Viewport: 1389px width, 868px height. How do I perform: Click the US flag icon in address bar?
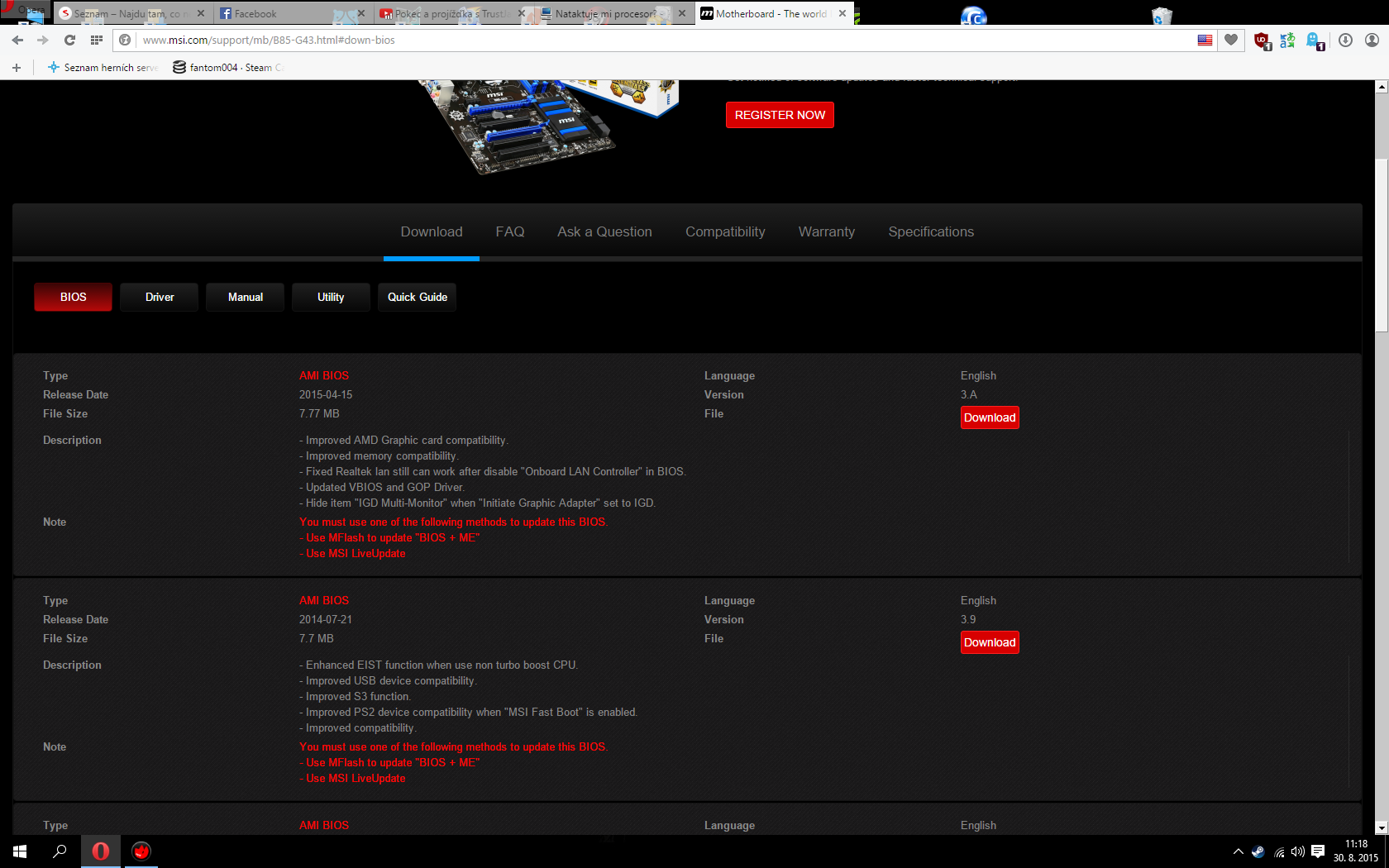(1205, 40)
